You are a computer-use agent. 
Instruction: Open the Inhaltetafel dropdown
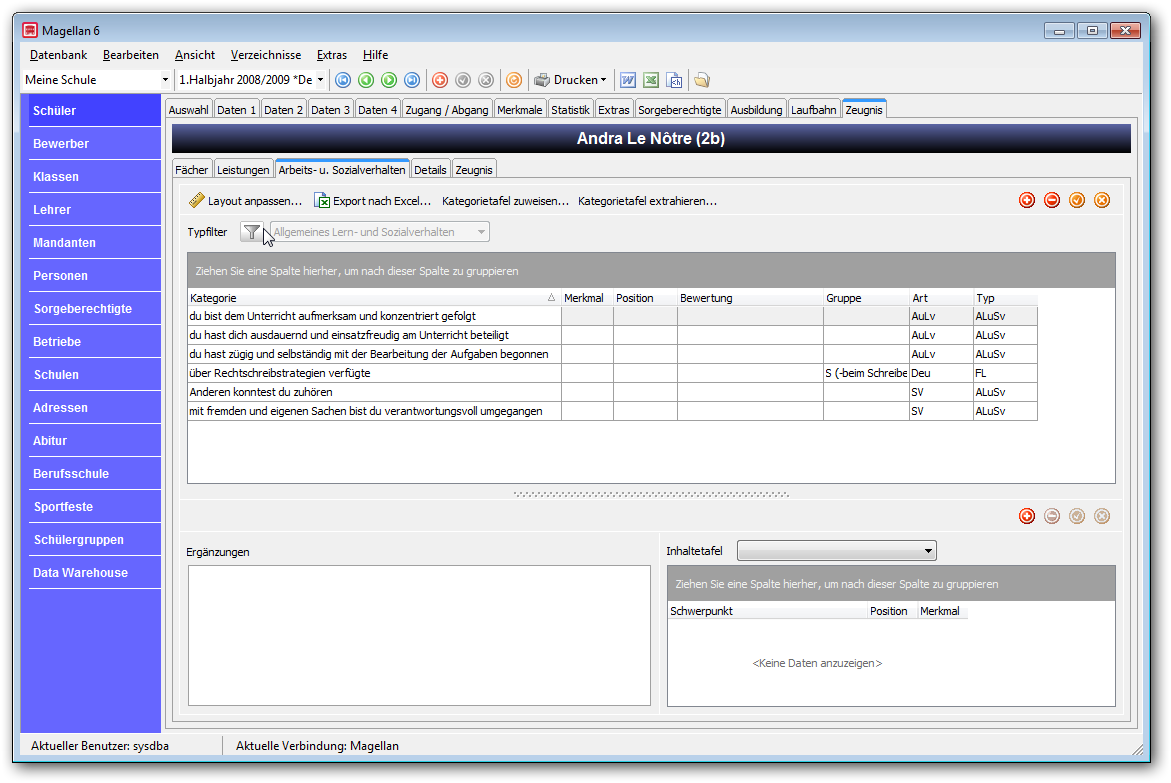[836, 551]
